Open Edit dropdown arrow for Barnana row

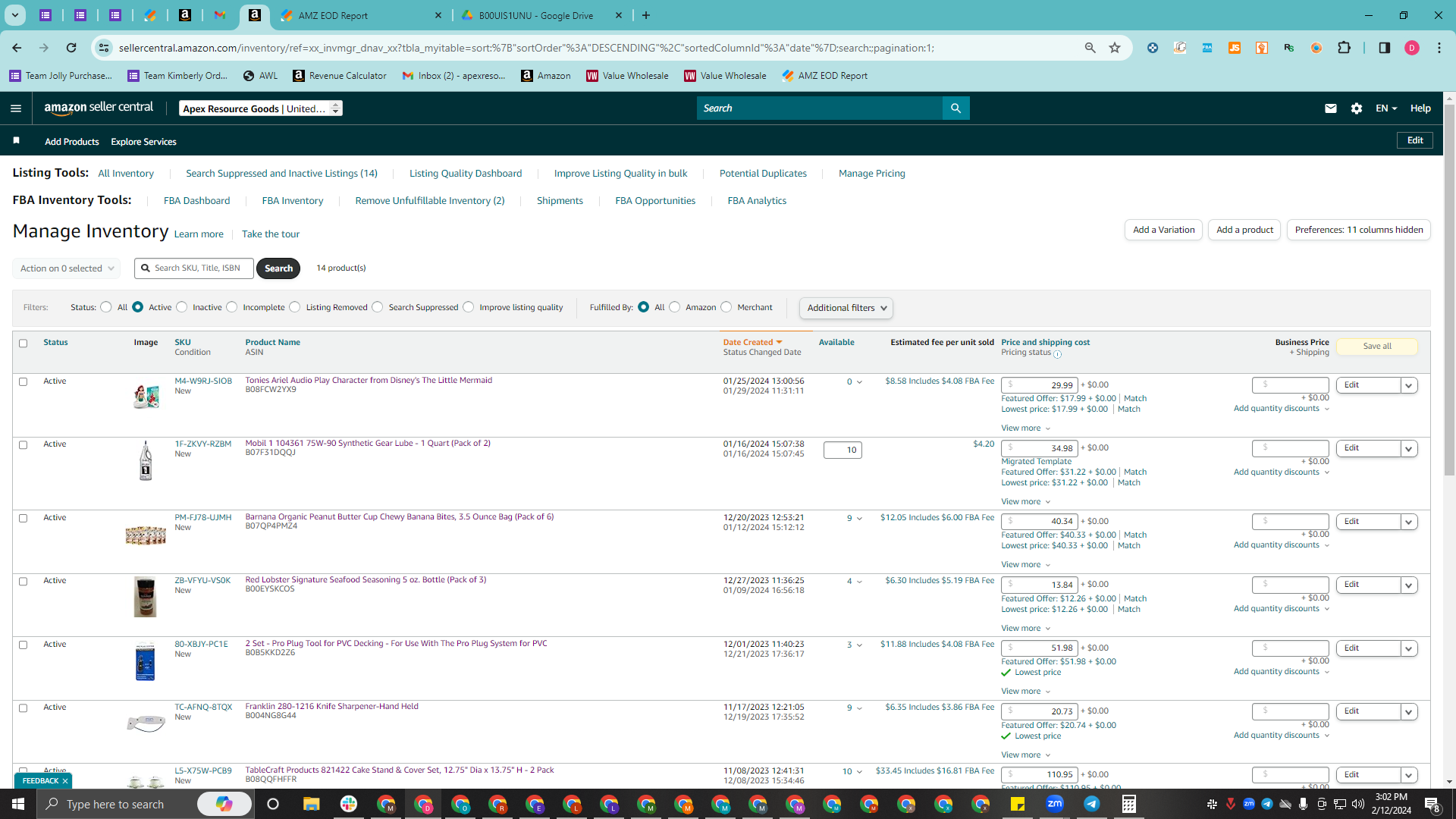tap(1409, 522)
